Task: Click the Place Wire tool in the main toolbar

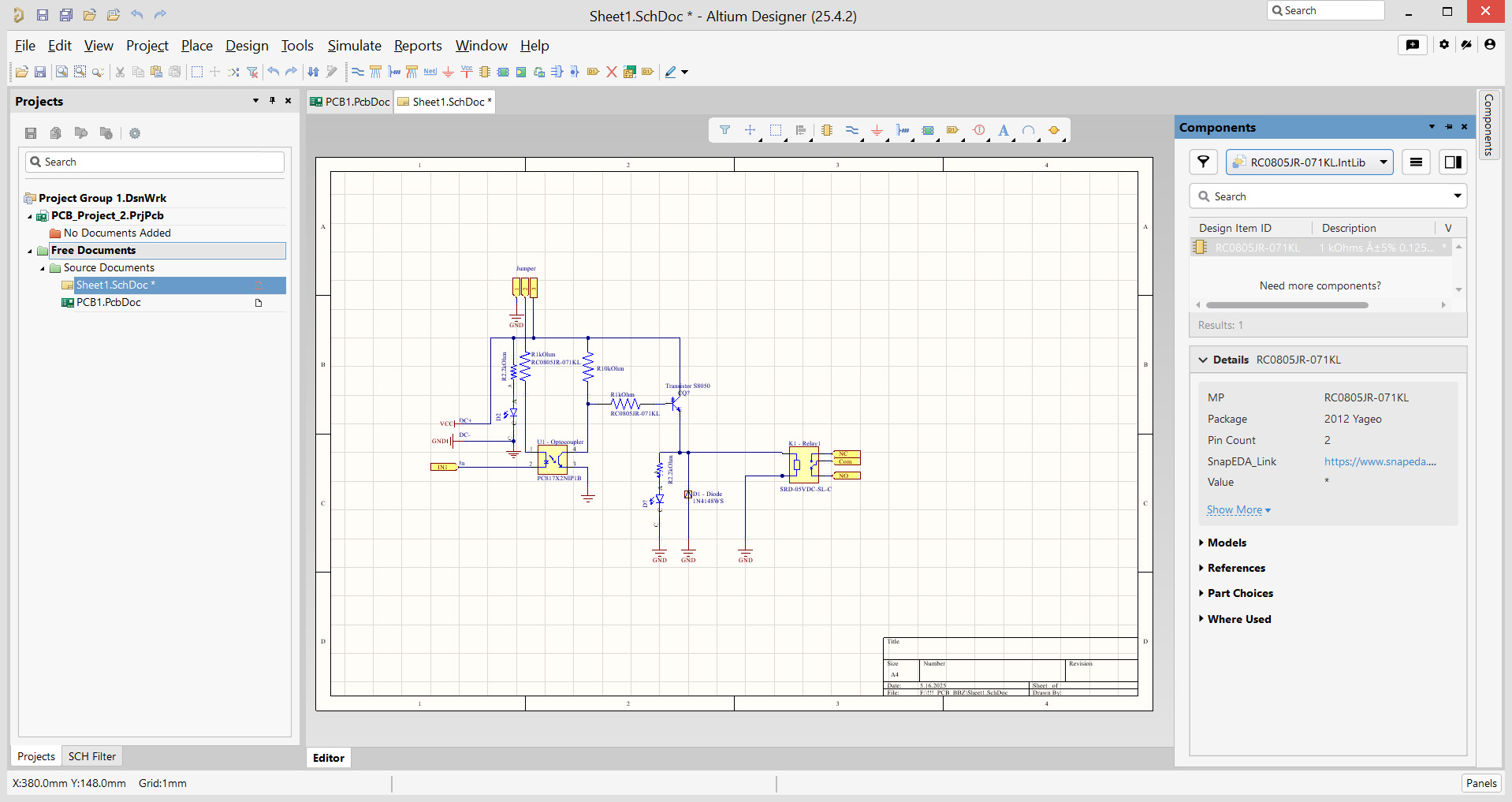Action: (358, 72)
